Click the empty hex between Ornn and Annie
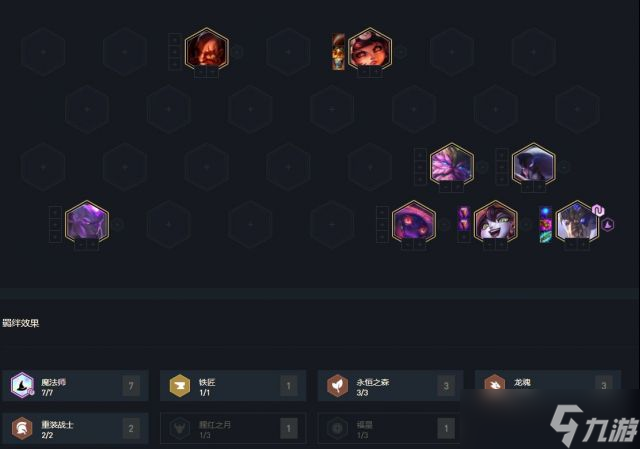The width and height of the screenshot is (640, 449). tap(288, 52)
